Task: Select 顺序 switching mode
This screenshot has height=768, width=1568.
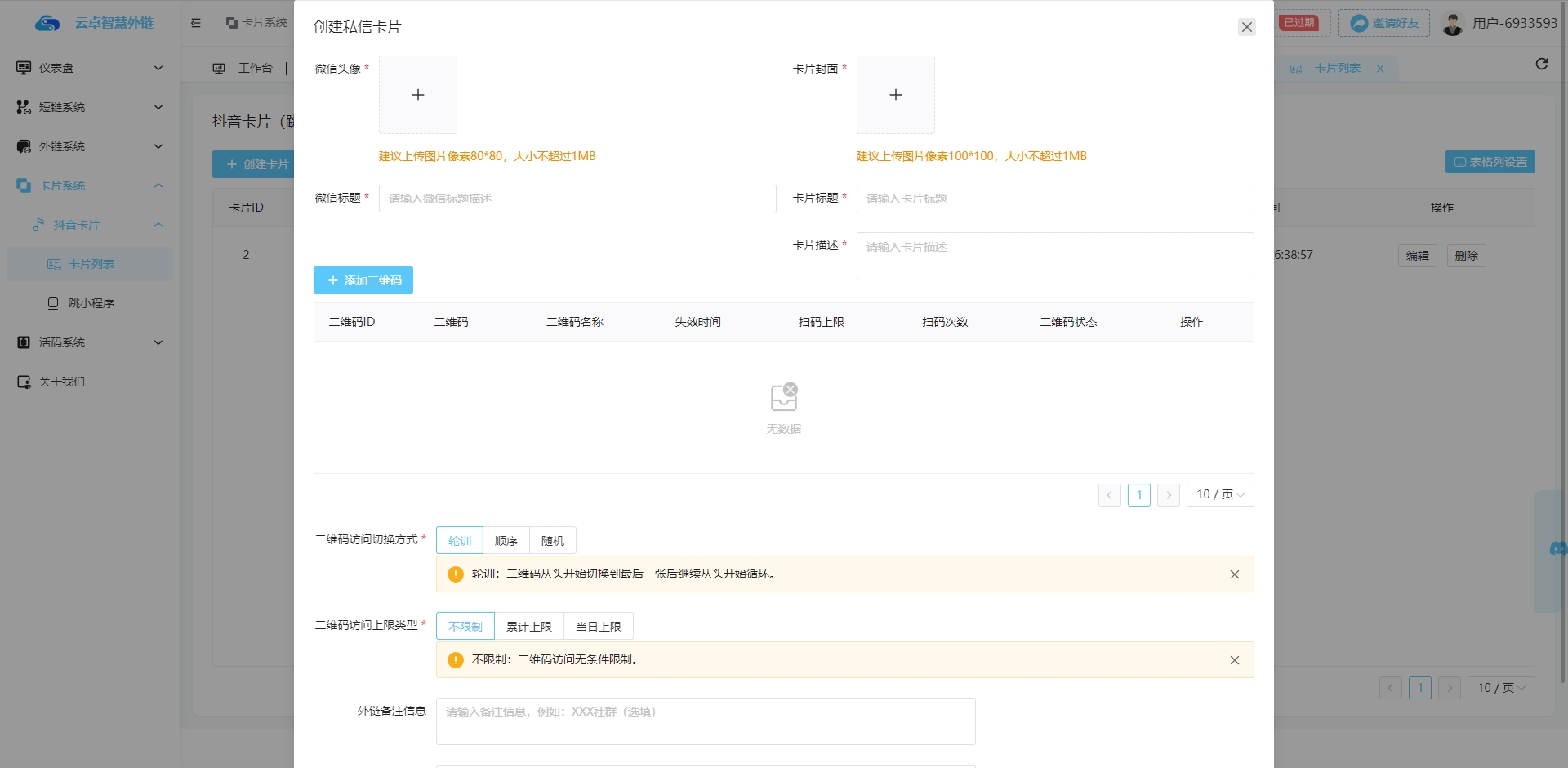Action: 506,541
